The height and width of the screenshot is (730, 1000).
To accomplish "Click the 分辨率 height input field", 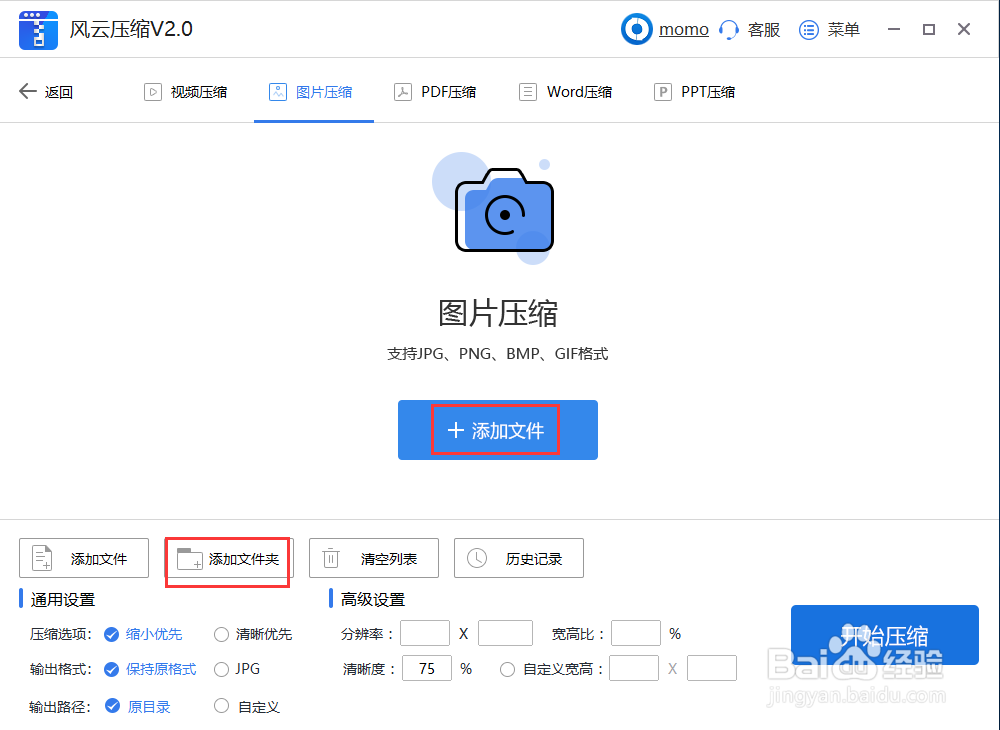I will [x=505, y=633].
